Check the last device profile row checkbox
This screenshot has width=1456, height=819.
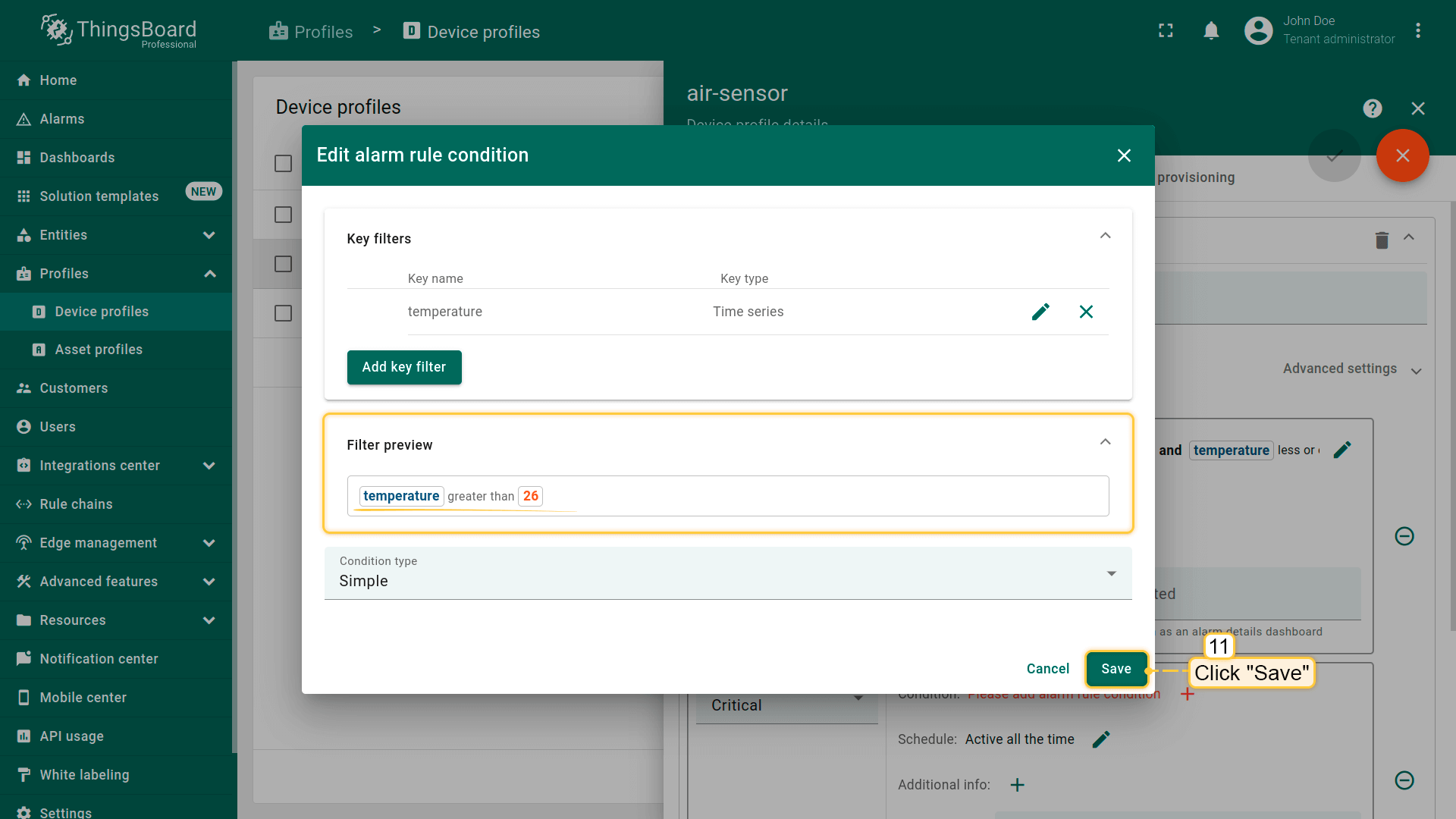click(x=283, y=313)
